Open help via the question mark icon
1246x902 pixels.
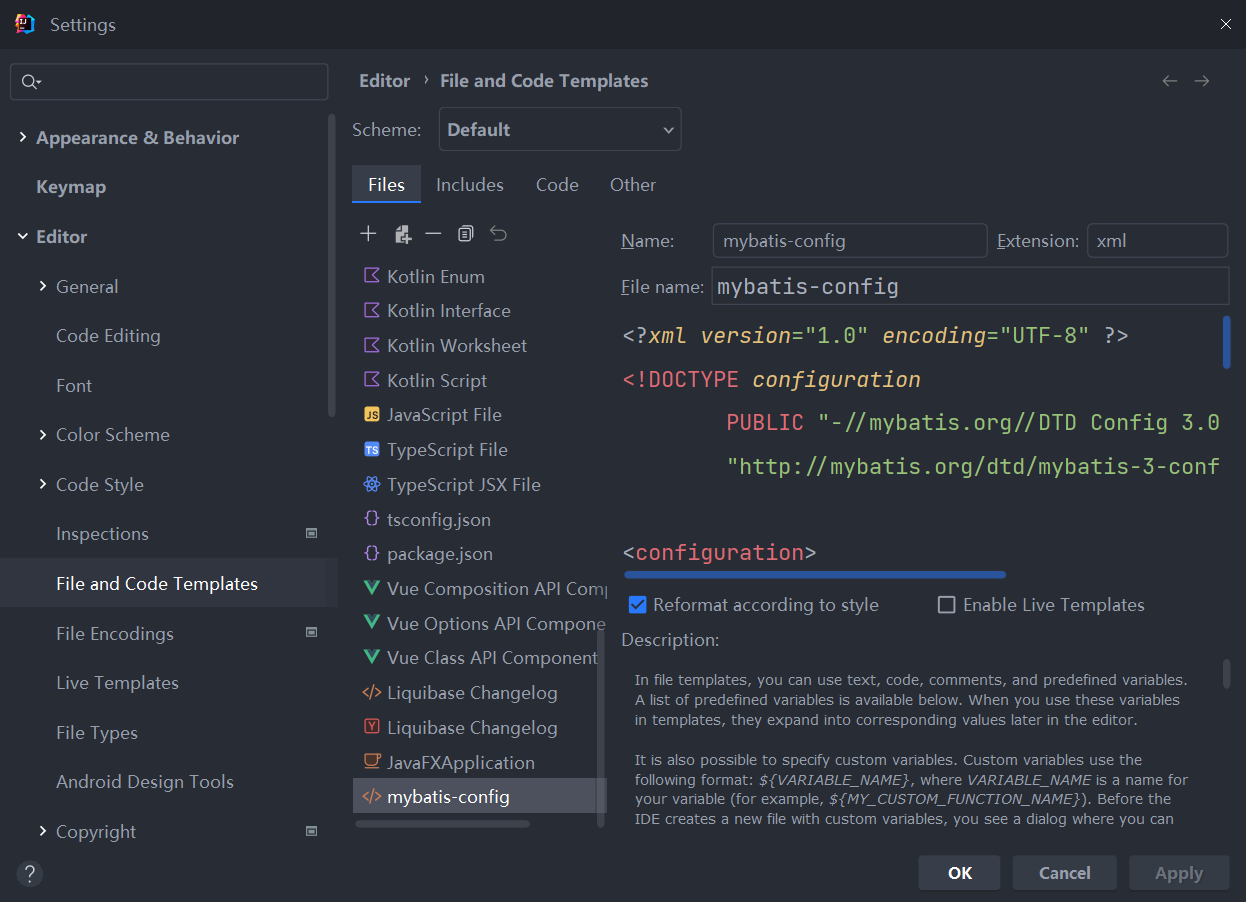pyautogui.click(x=30, y=873)
